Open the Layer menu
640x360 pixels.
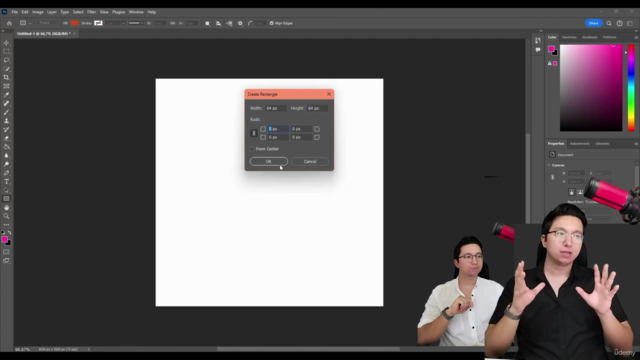pos(52,12)
